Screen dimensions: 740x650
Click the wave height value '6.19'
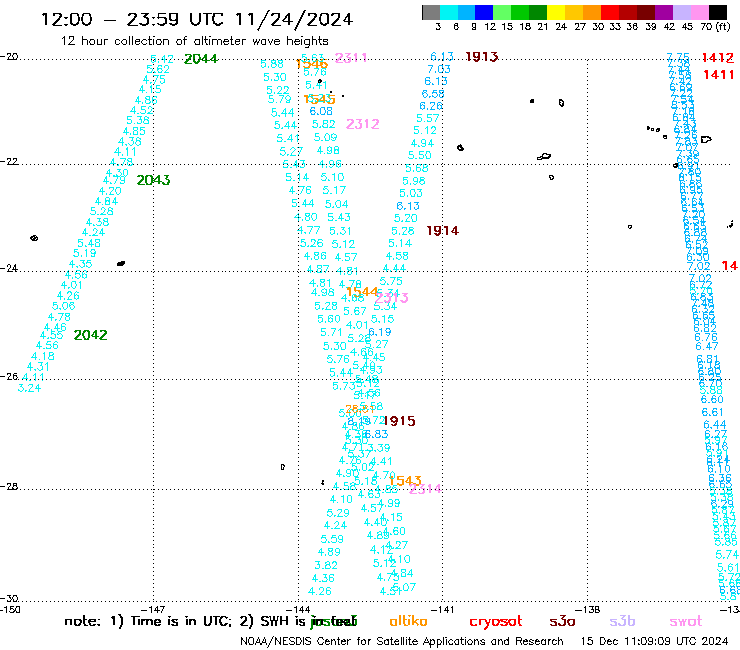[x=379, y=332]
